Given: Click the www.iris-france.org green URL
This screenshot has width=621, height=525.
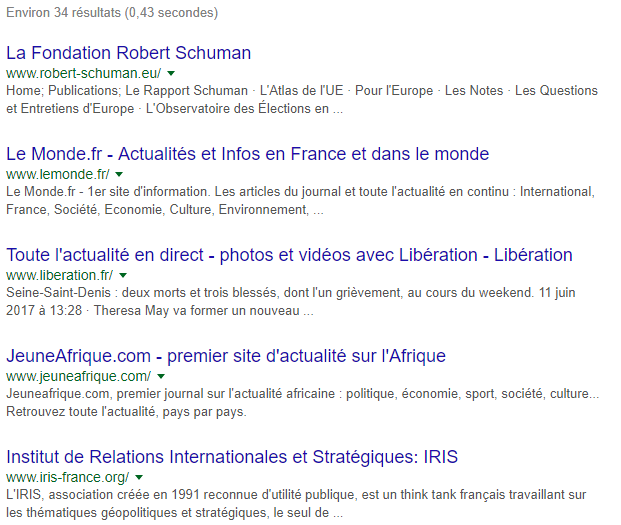Looking at the screenshot, I should tap(67, 477).
